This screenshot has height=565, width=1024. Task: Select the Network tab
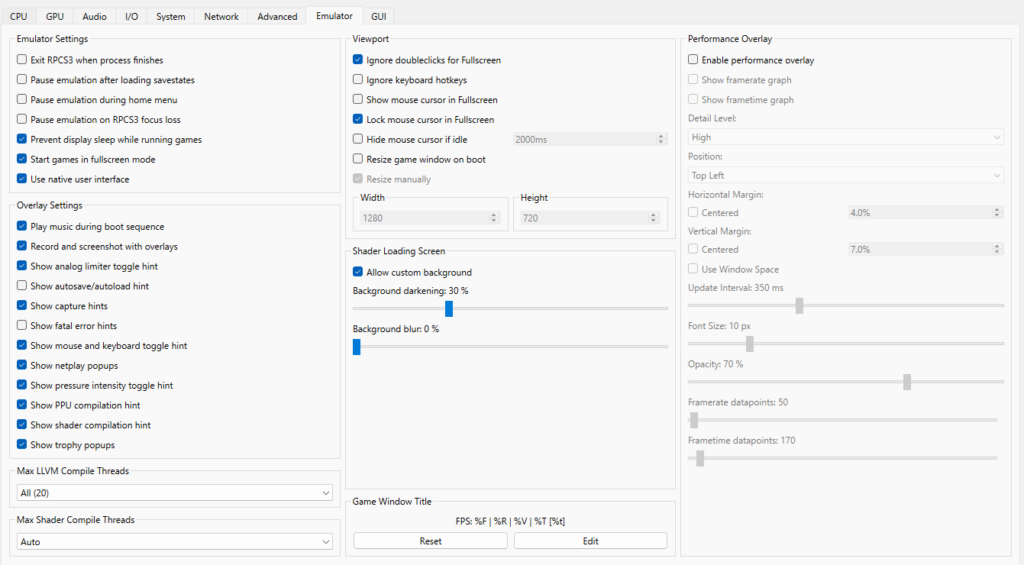(221, 16)
